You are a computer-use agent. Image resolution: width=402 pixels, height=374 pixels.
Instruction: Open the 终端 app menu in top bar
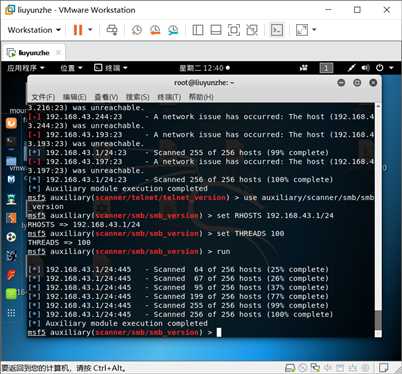point(111,68)
